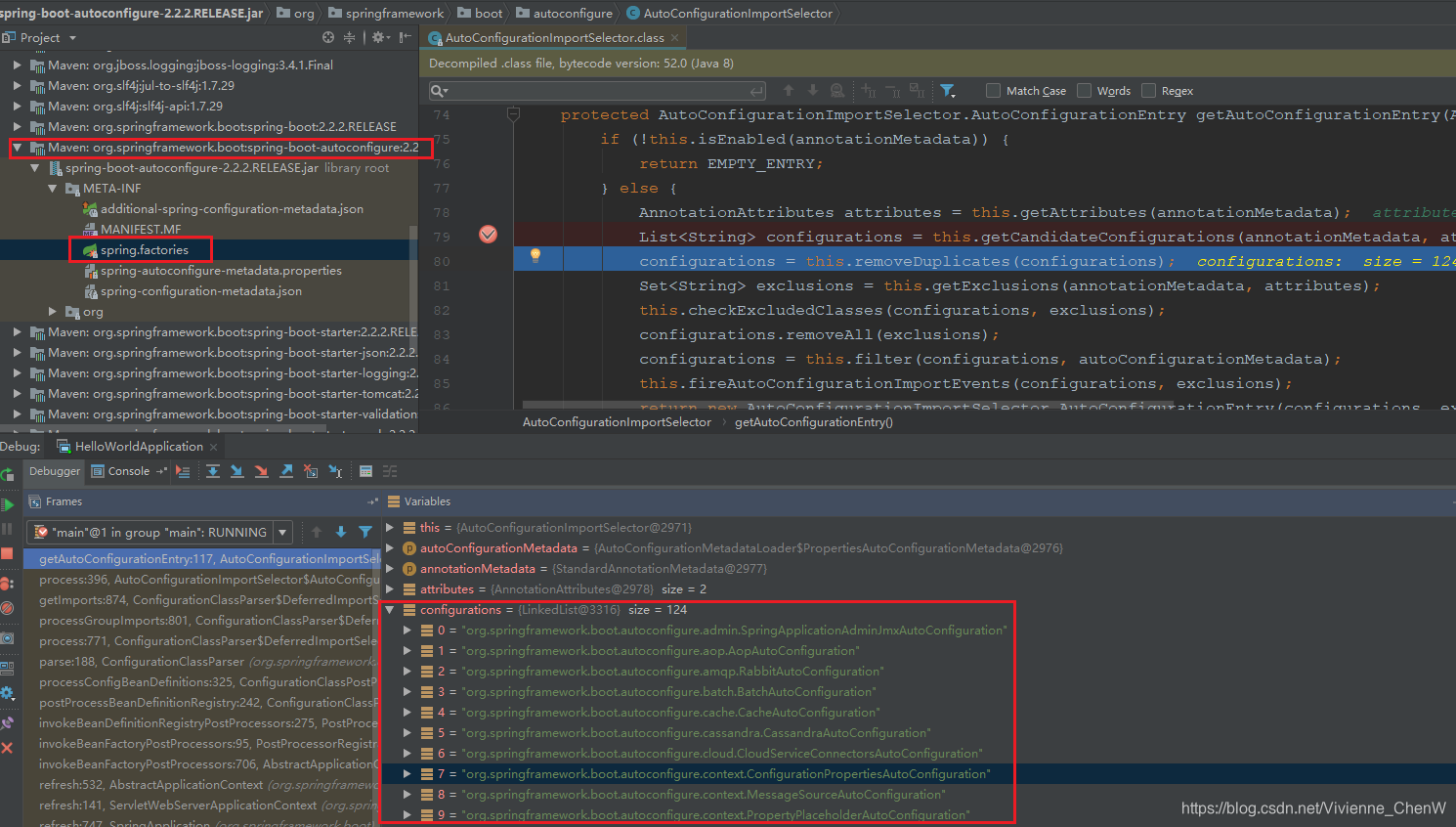Expand spring-boot-starter-tomcat Maven library

click(17, 394)
